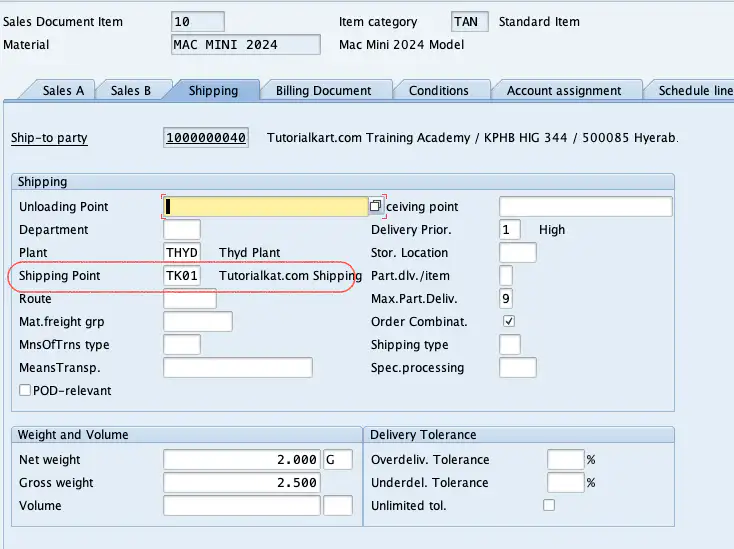Click the 'Tutorialkat.com Shipping' description text
This screenshot has width=734, height=549.
point(290,276)
